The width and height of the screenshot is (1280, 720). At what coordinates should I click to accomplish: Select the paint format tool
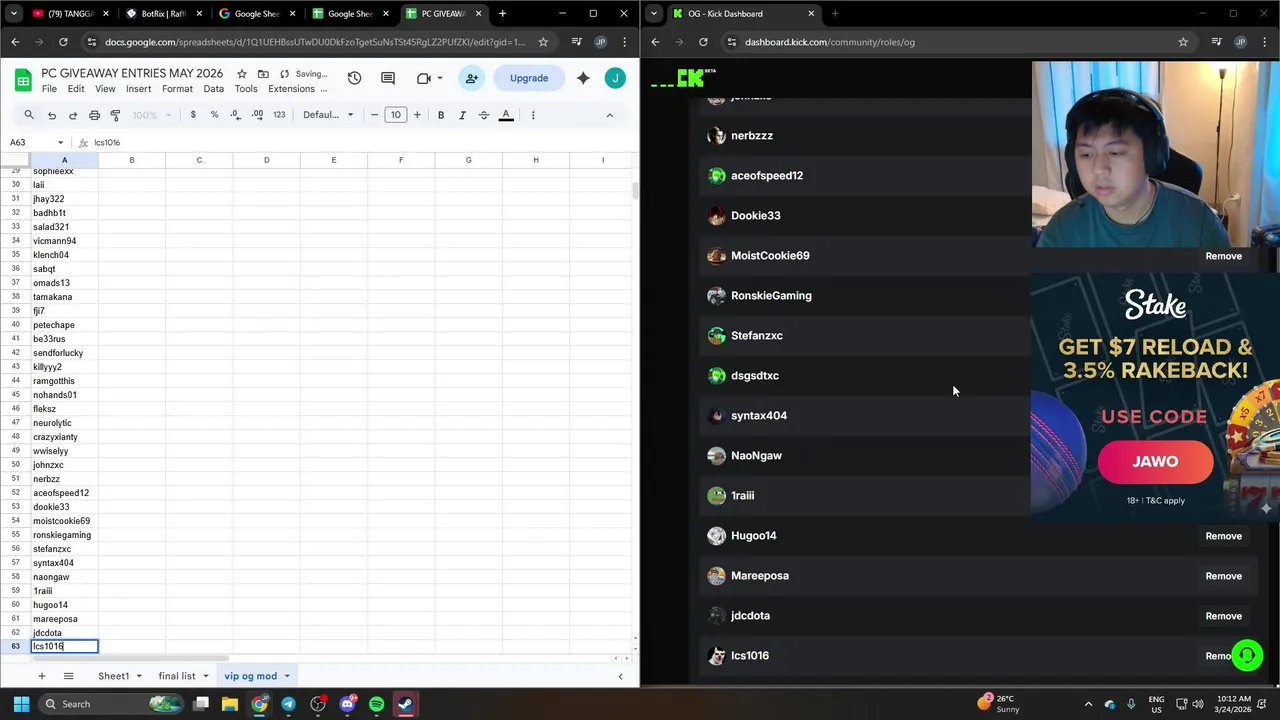click(115, 115)
